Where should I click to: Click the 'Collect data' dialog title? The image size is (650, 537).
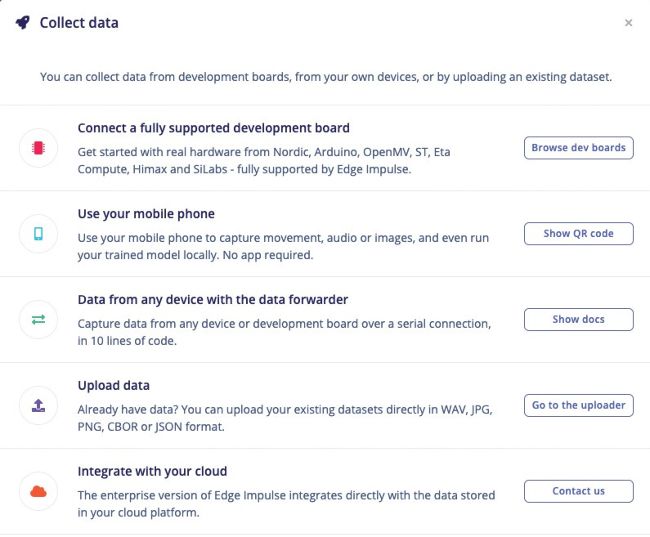(79, 23)
